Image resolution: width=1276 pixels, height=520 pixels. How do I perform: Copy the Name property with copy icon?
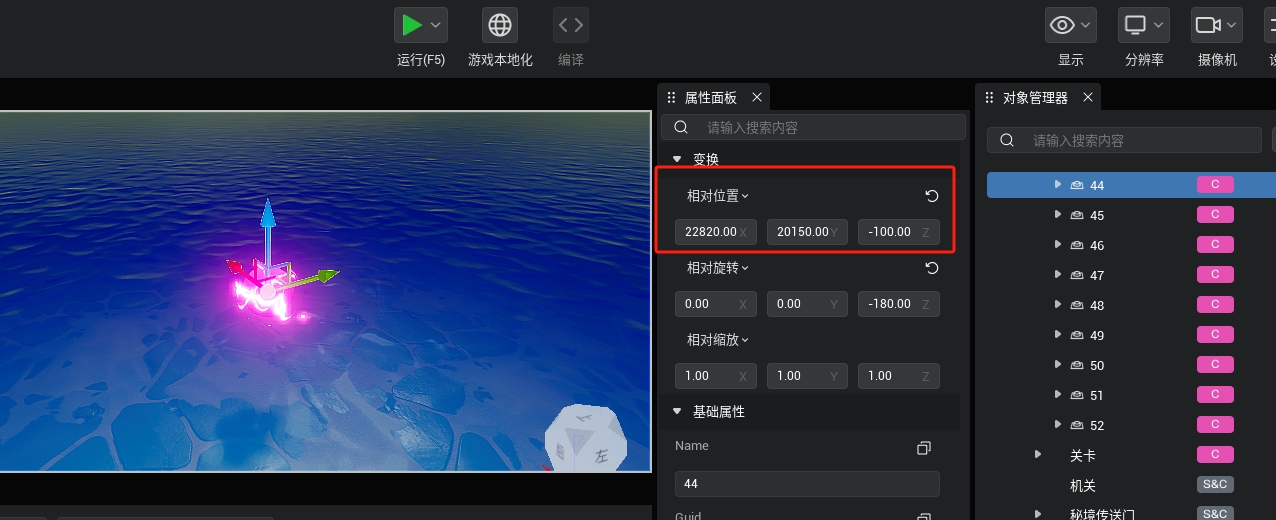pos(924,448)
